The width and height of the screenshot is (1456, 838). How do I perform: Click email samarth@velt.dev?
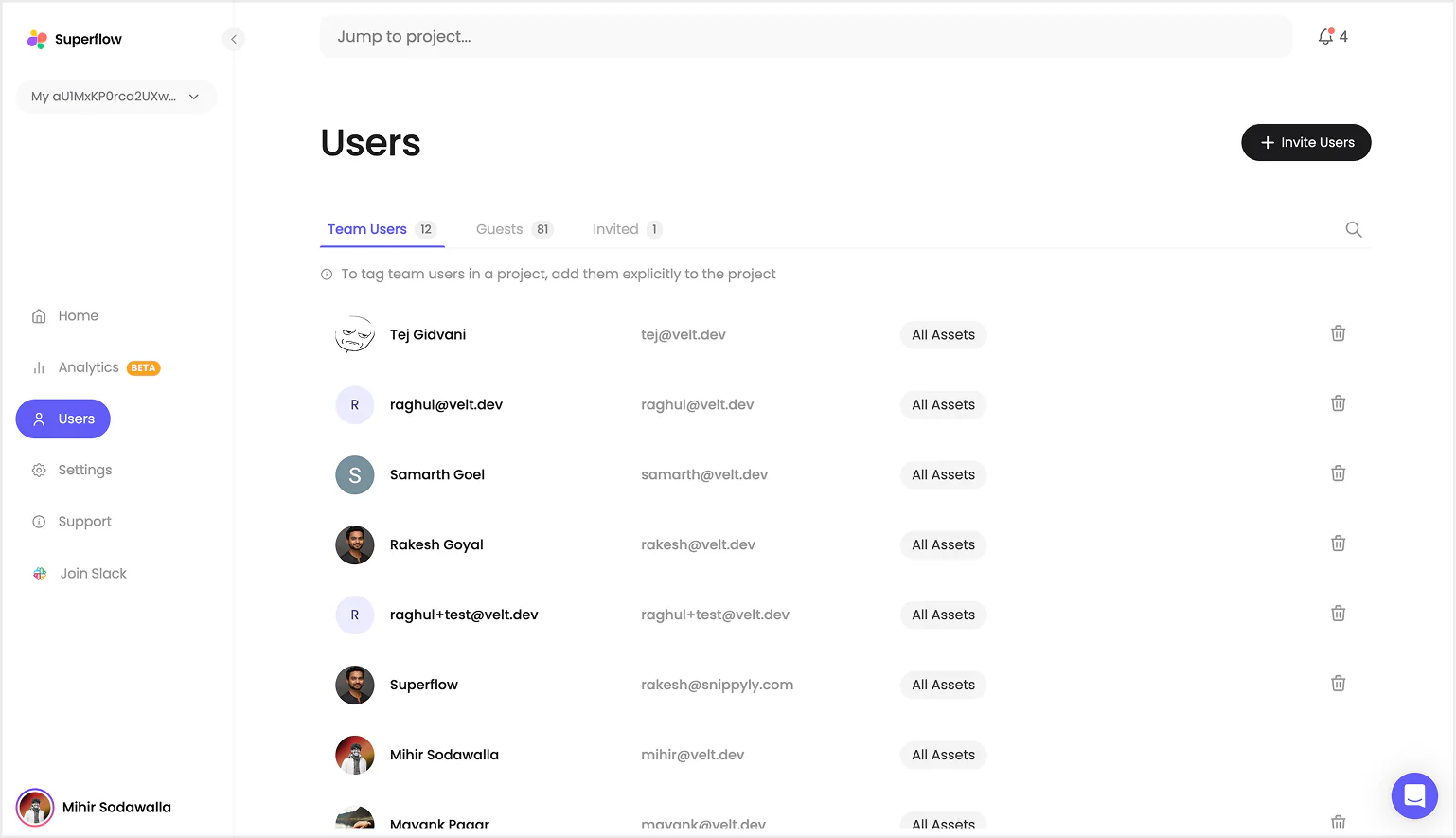[x=704, y=474]
